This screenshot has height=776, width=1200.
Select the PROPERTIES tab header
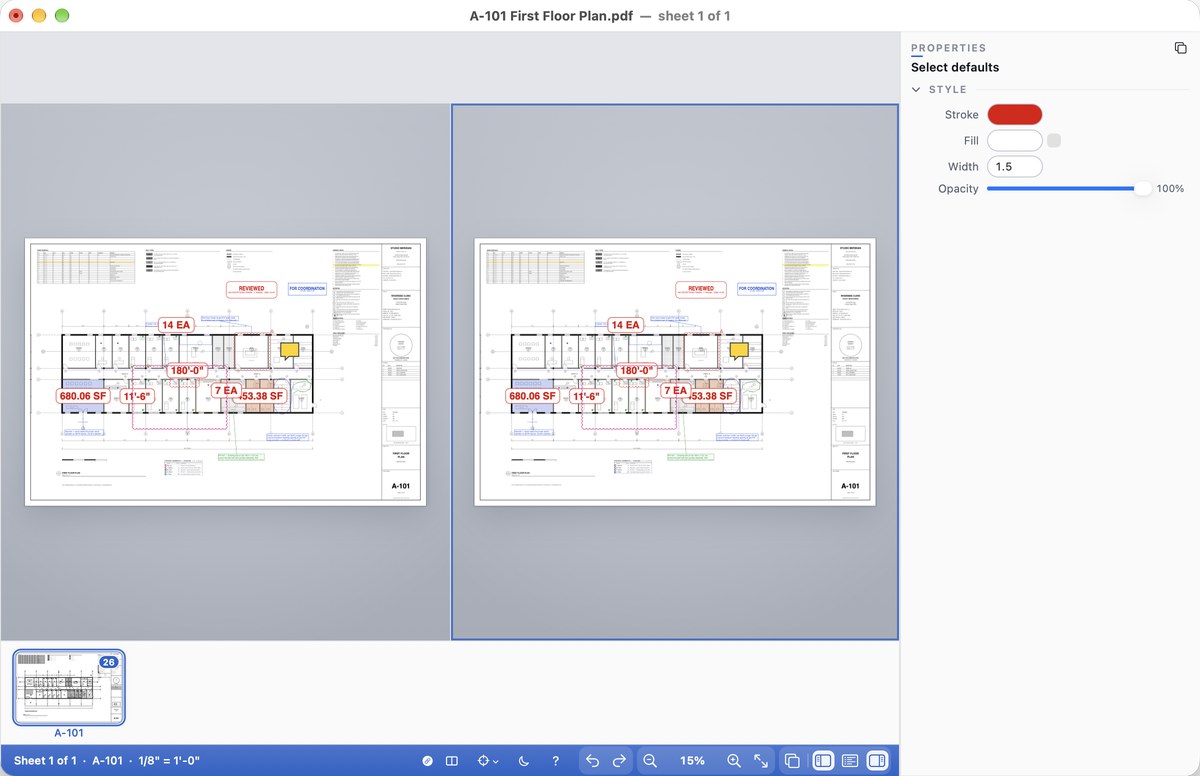948,48
